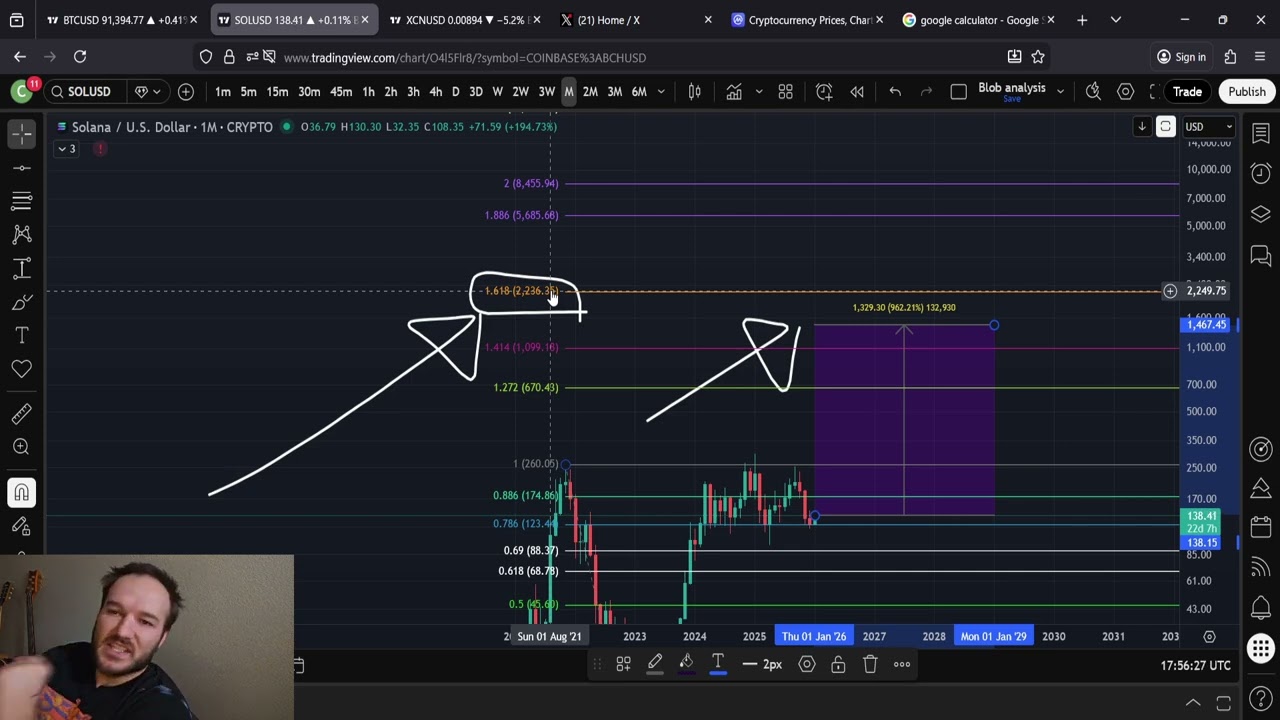This screenshot has width=1280, height=720.
Task: Expand the timeframe list dropdown arrow
Action: point(662,92)
